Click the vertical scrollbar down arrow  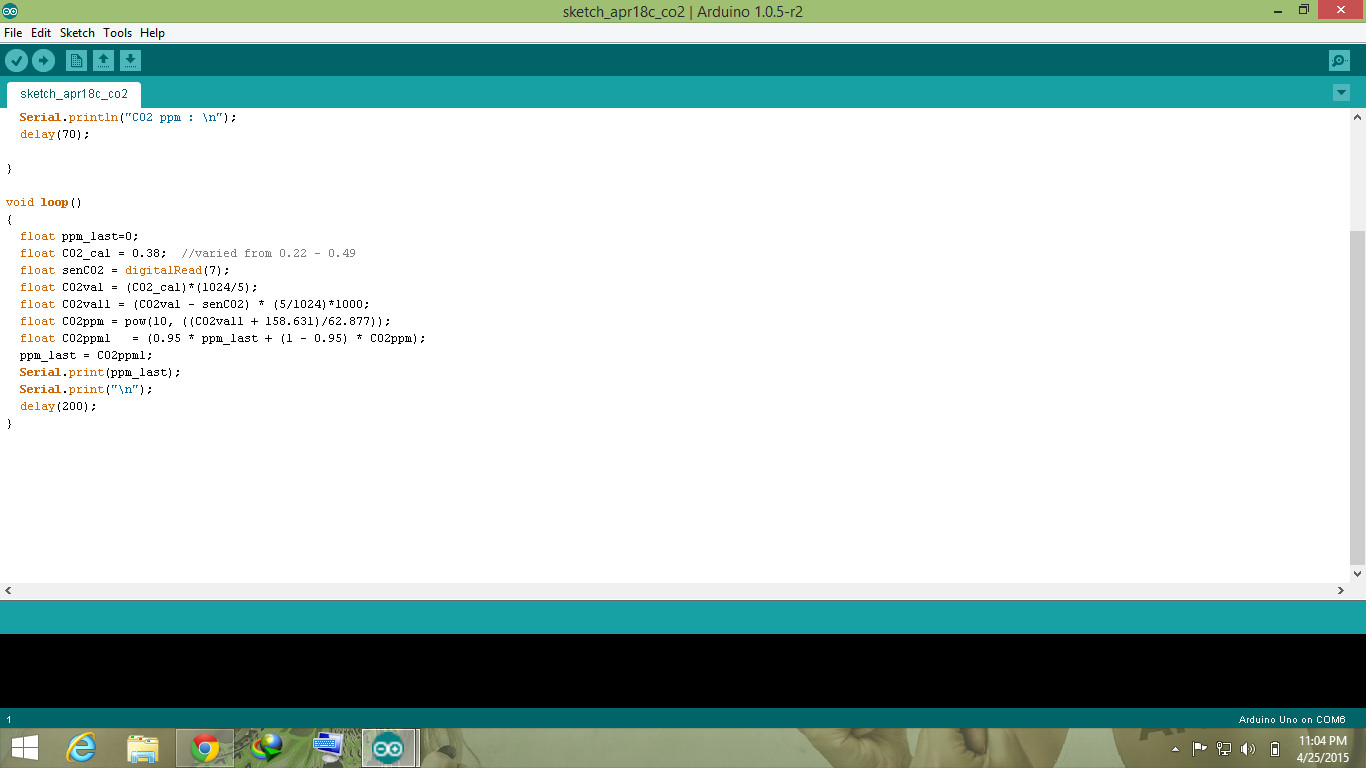point(1357,574)
